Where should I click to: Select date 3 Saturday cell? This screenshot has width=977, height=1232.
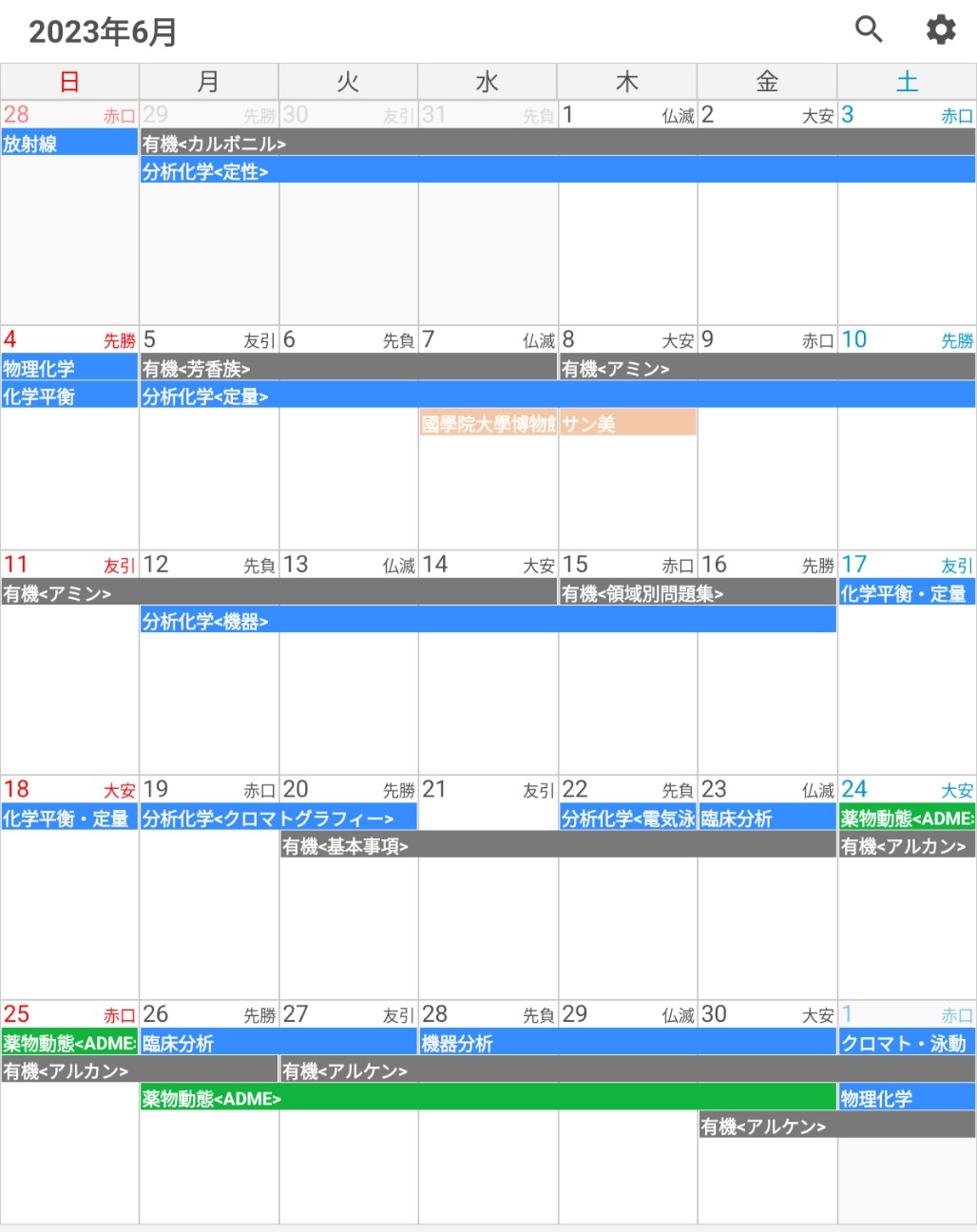tap(908, 213)
